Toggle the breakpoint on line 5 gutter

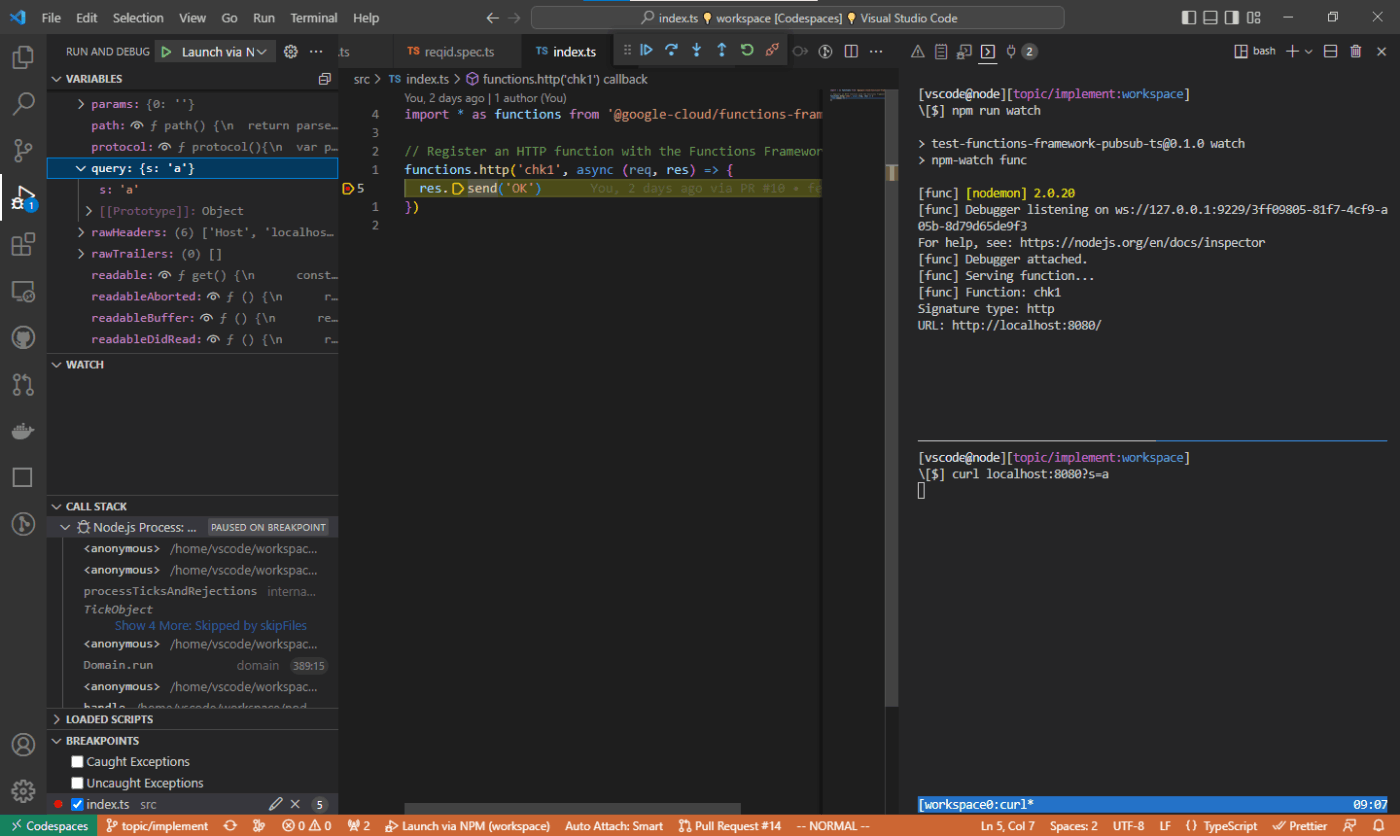(x=348, y=188)
